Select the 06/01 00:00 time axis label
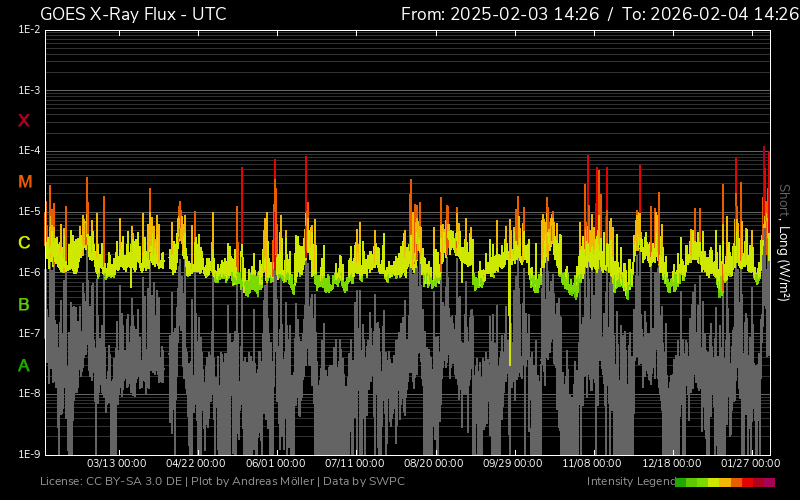 tap(276, 463)
